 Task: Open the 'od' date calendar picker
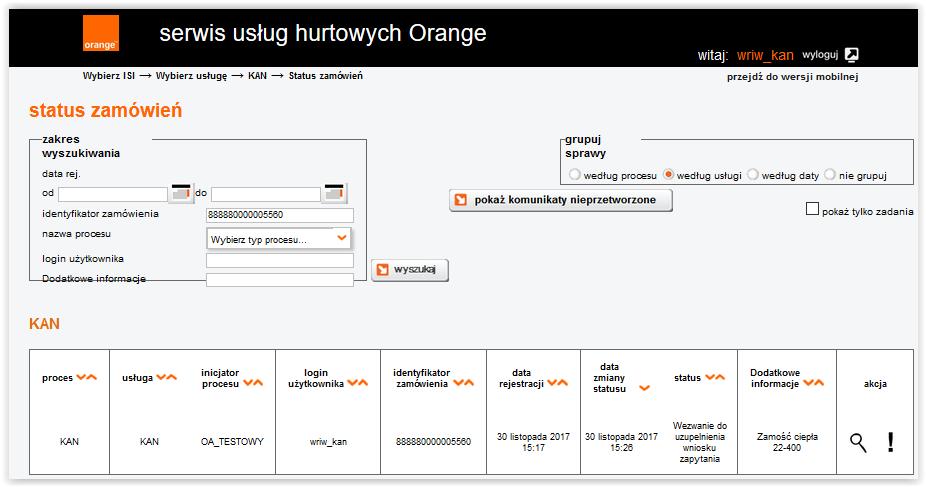tap(181, 192)
